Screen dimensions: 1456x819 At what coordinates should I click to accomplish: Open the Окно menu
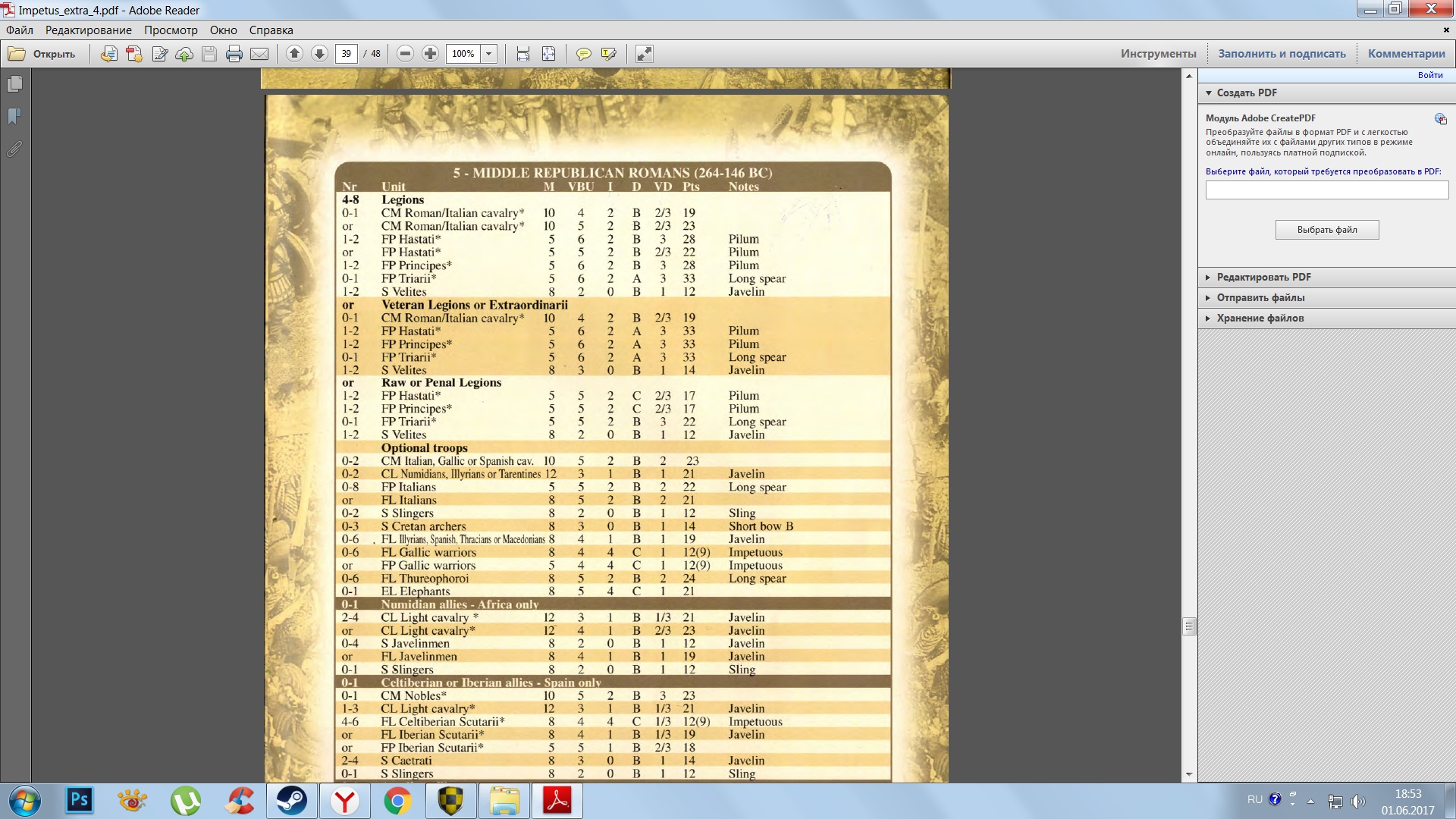tap(224, 30)
